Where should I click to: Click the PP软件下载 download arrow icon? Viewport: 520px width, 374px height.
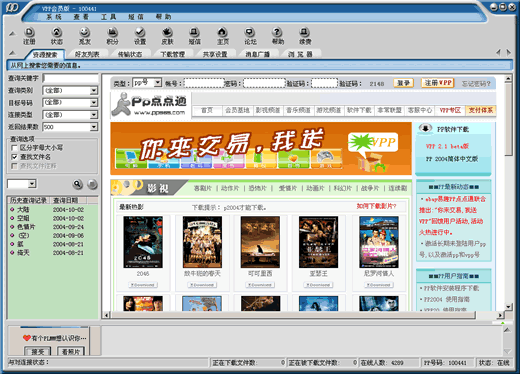coord(425,128)
